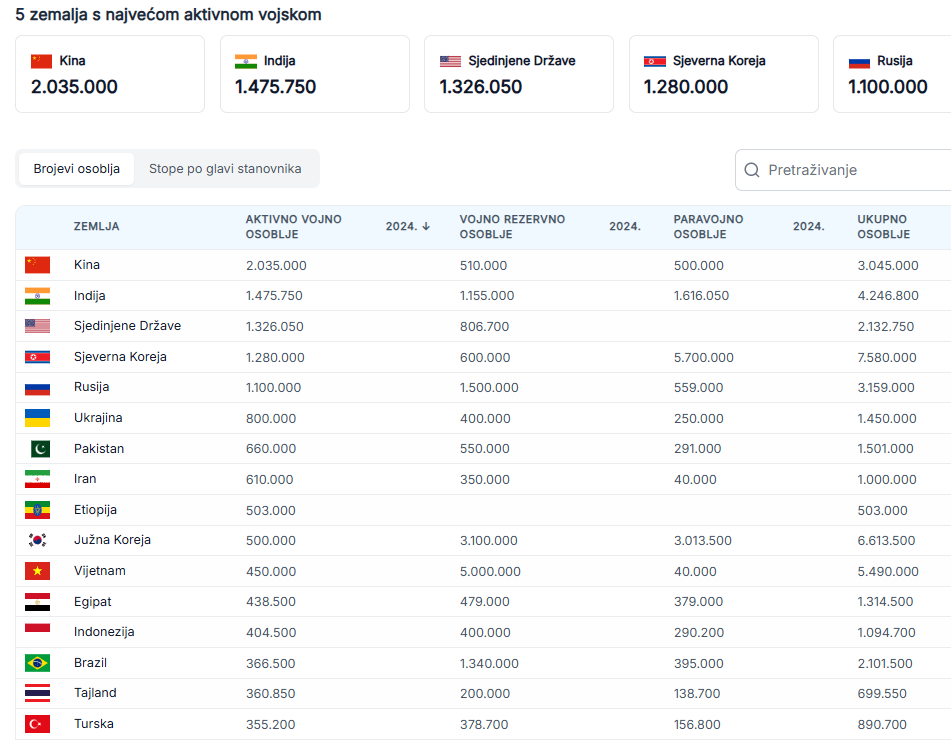Sort table by Paravojno osoblje header

(708, 227)
